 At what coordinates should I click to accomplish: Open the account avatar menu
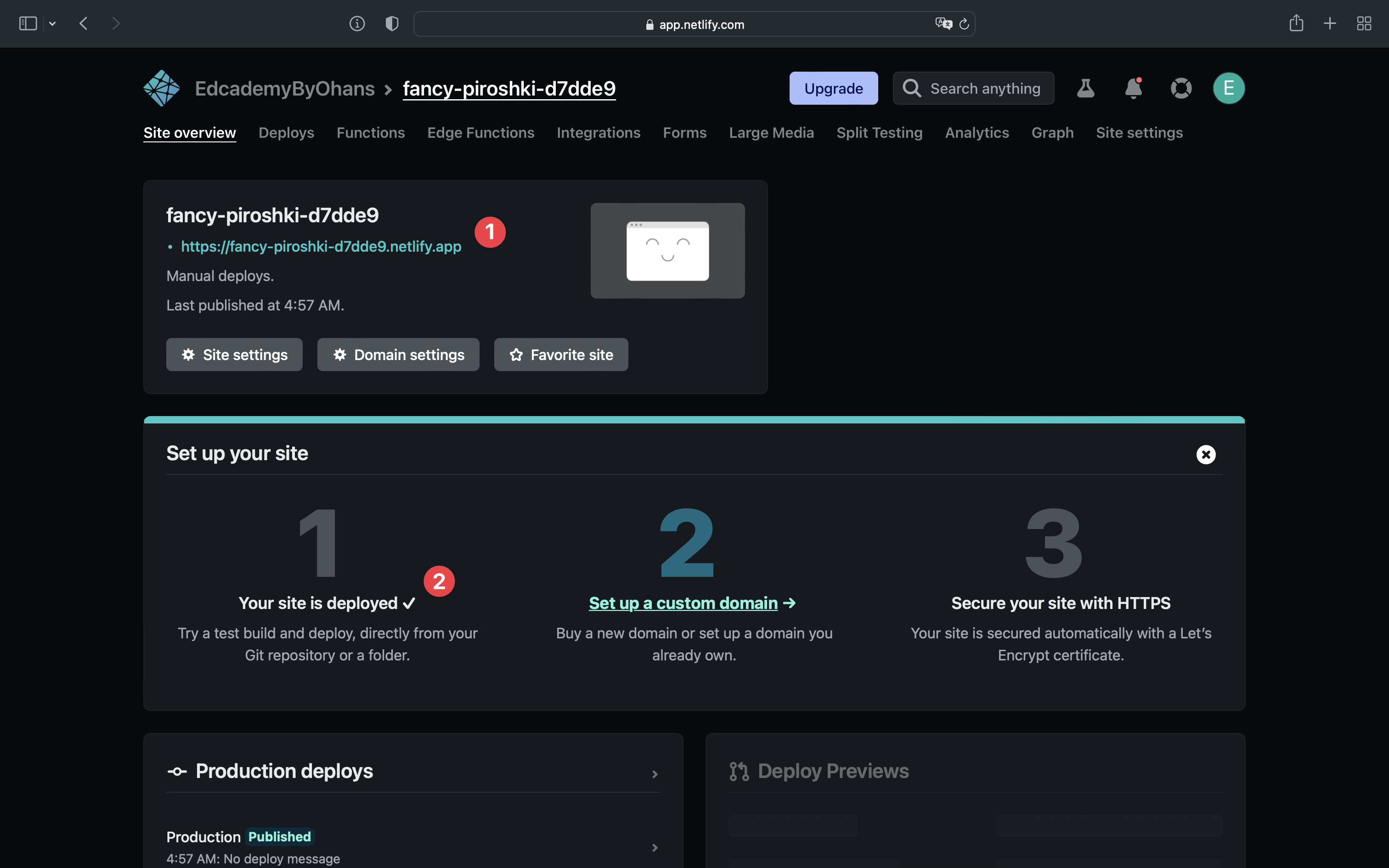(1228, 88)
